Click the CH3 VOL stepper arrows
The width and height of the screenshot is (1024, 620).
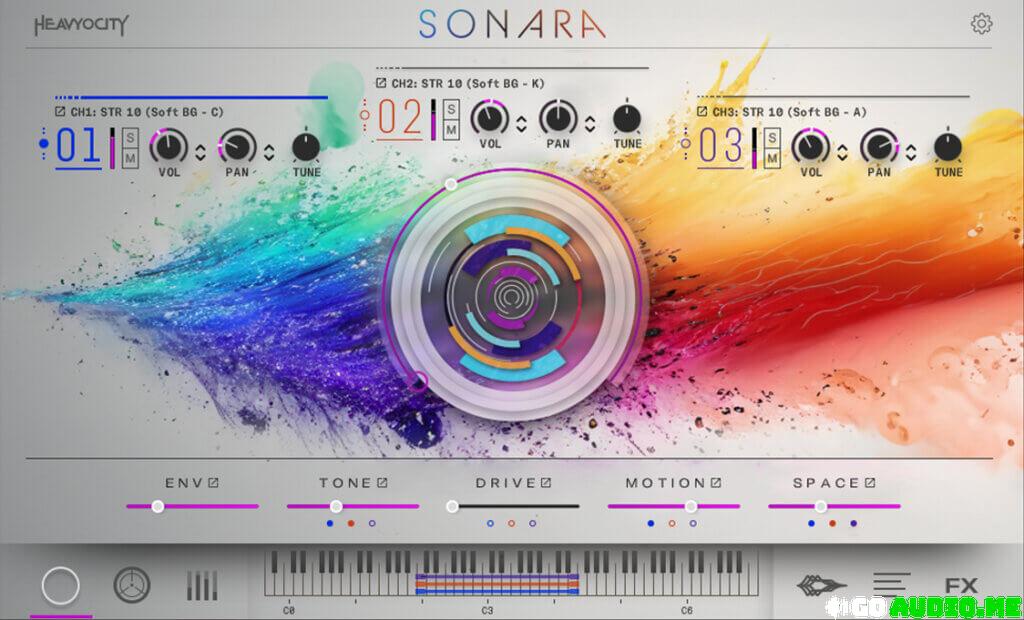842,152
